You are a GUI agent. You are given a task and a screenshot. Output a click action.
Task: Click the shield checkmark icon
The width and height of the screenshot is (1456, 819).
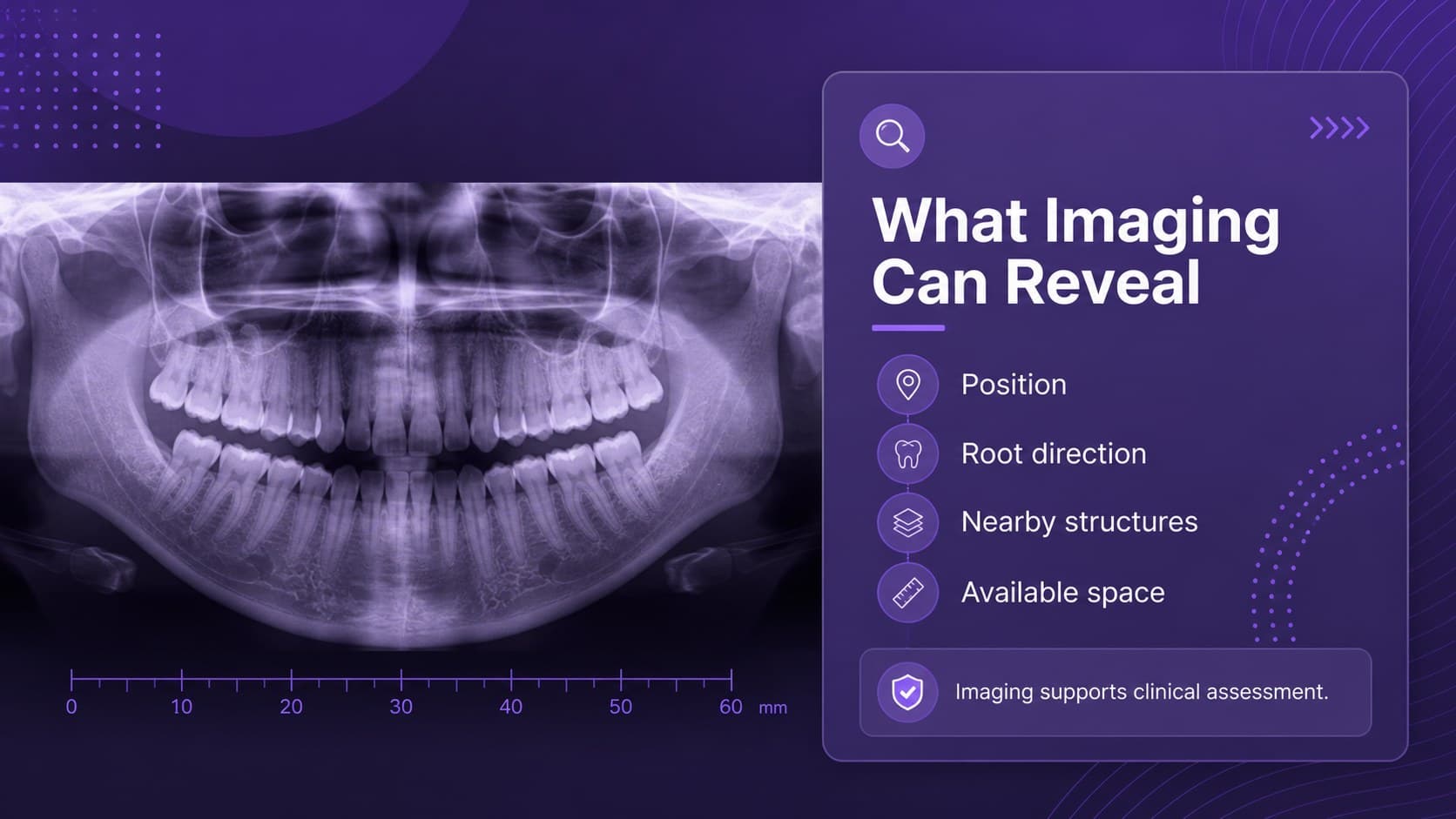click(x=907, y=692)
